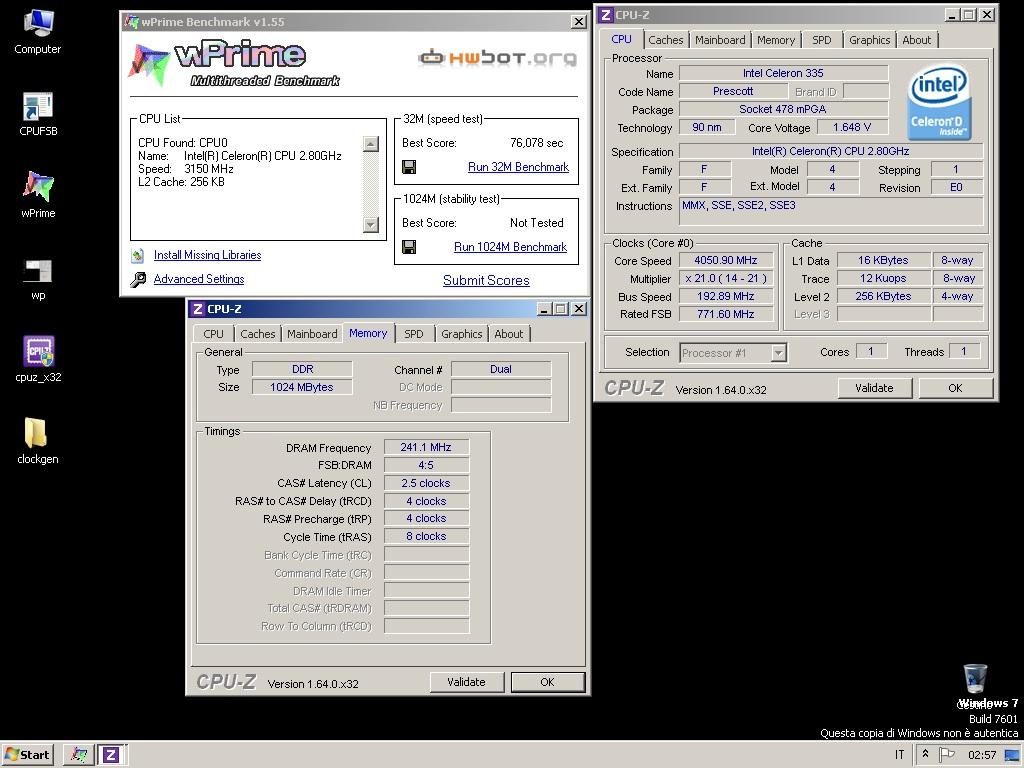
Task: Switch to SPD tab in the CPU-Z CPU window
Action: 822,40
